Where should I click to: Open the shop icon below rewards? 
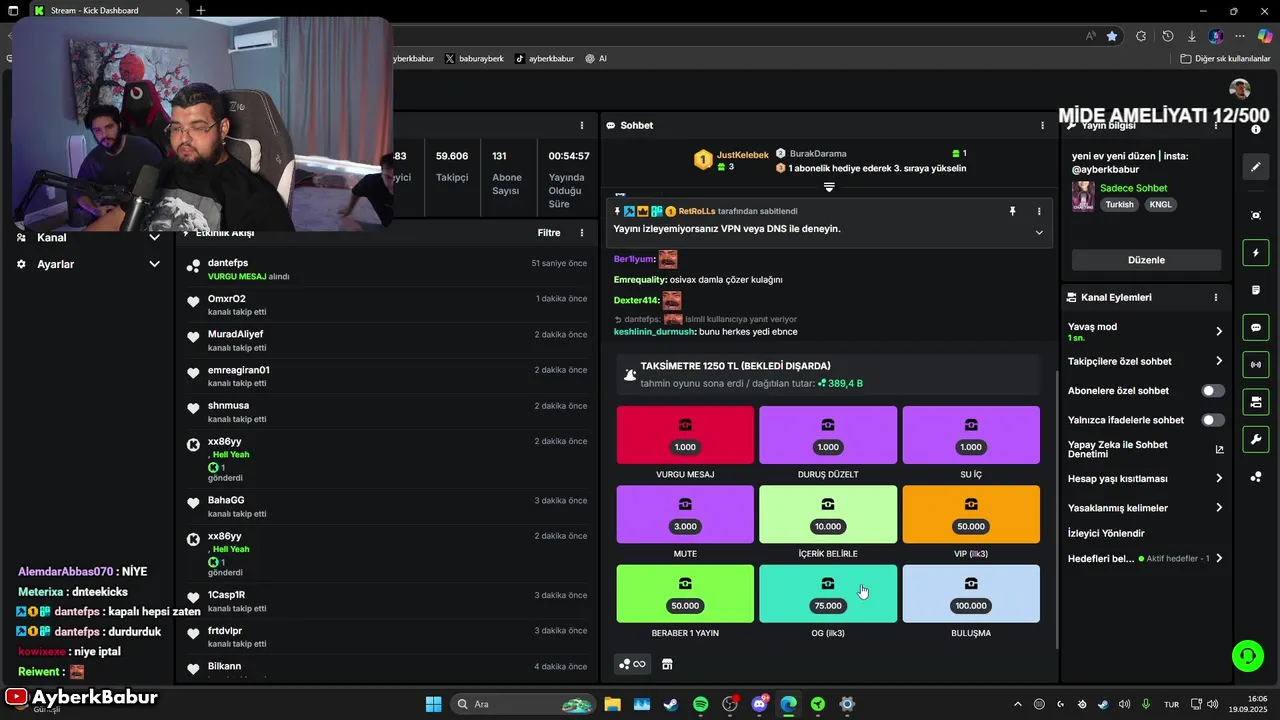(x=667, y=664)
